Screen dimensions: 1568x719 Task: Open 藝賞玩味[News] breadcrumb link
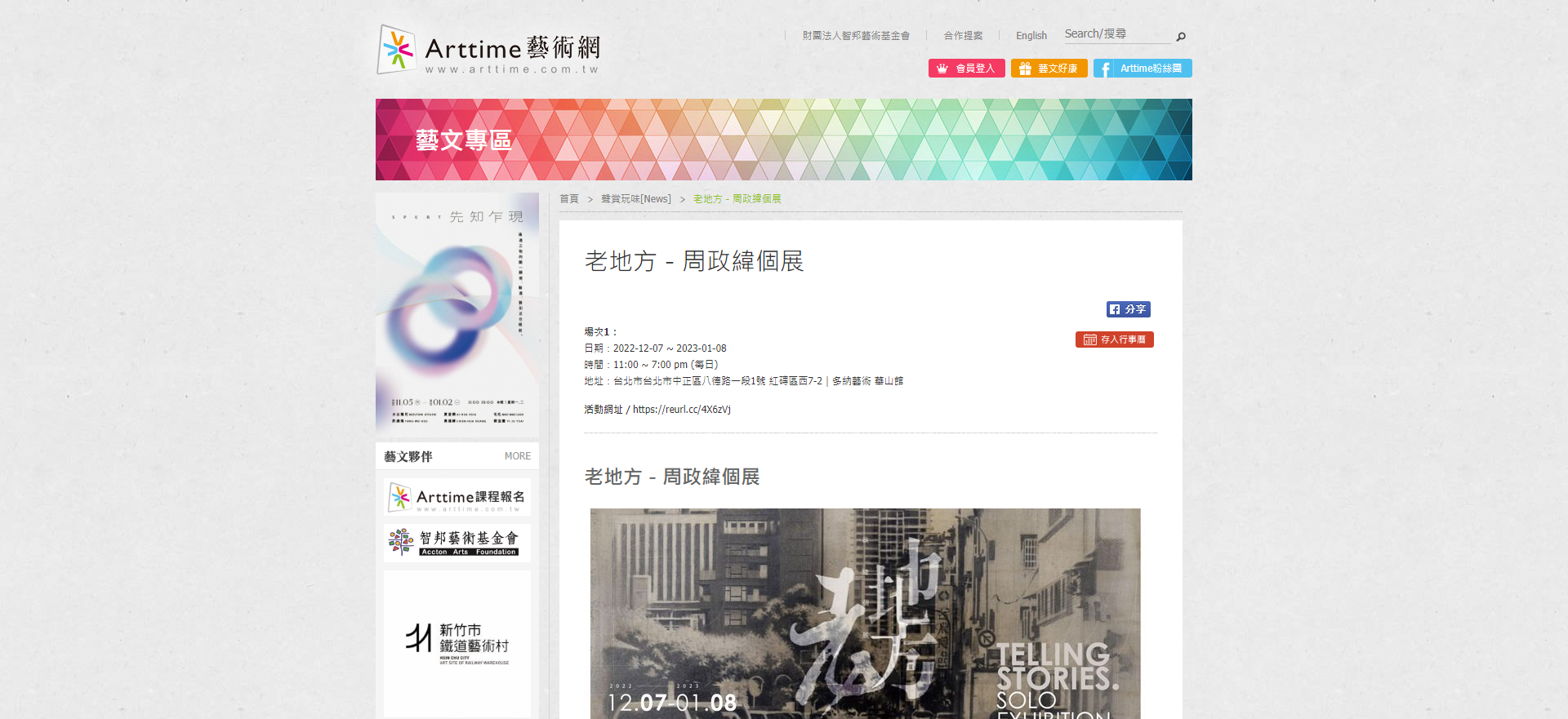pyautogui.click(x=636, y=199)
